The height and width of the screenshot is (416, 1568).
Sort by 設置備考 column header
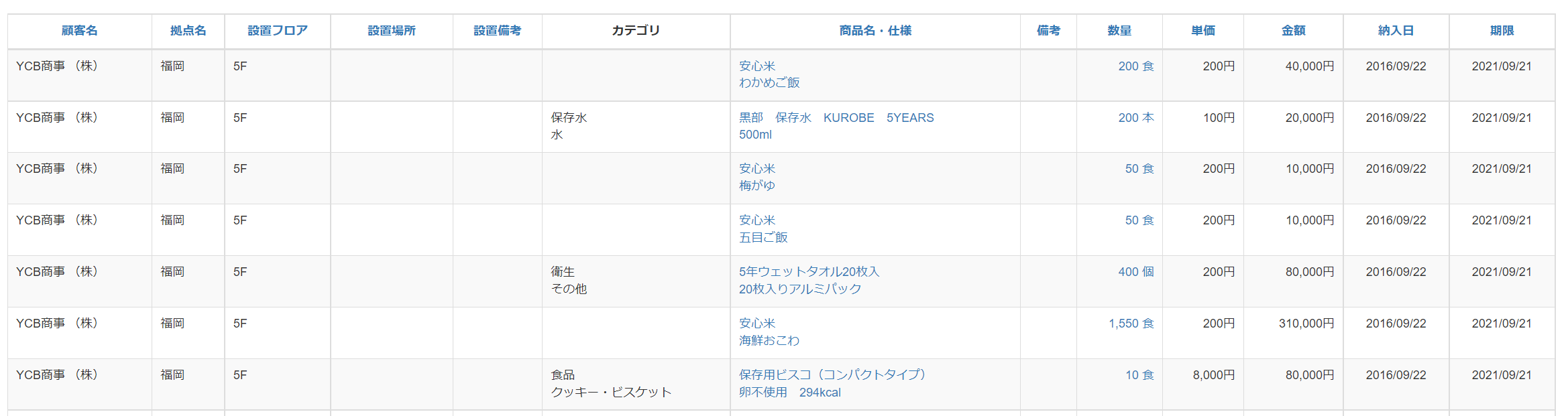(497, 31)
